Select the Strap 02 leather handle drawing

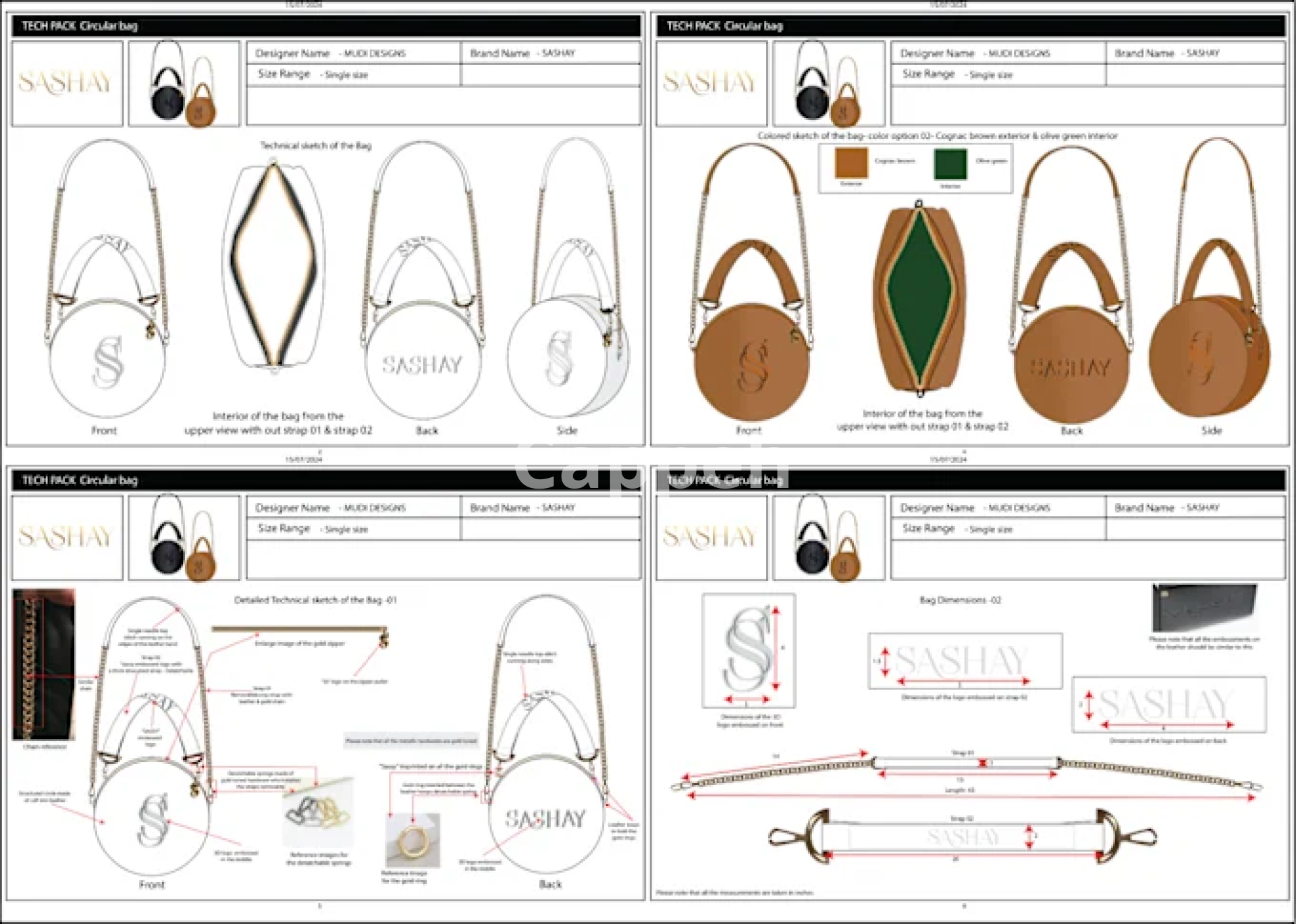[962, 837]
